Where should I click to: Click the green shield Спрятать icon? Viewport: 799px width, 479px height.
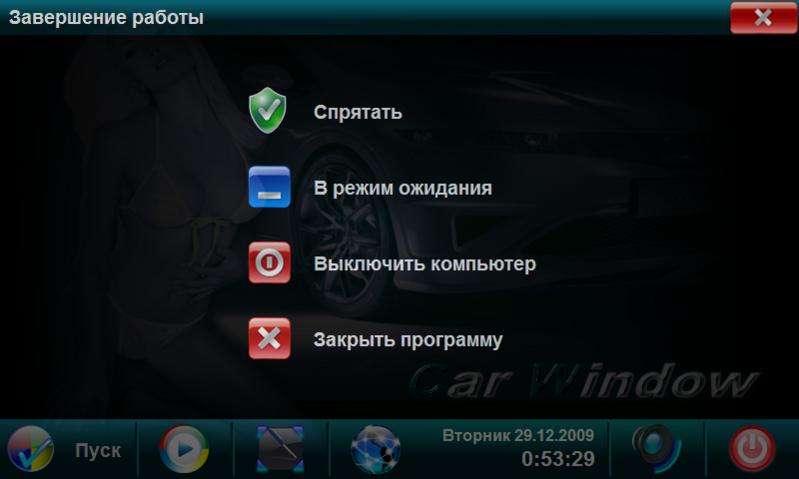click(x=268, y=110)
